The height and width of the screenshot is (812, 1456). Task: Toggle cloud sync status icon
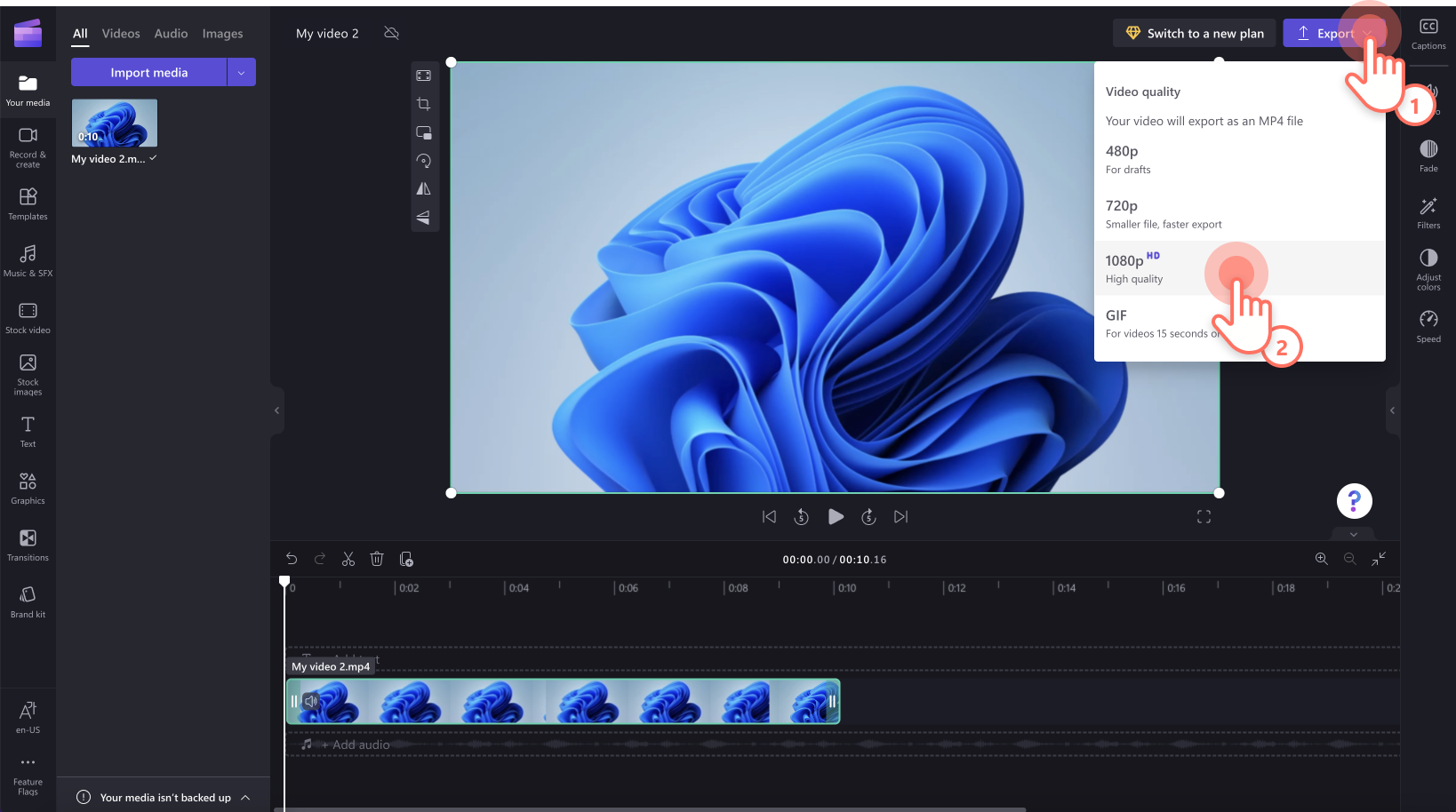391,33
